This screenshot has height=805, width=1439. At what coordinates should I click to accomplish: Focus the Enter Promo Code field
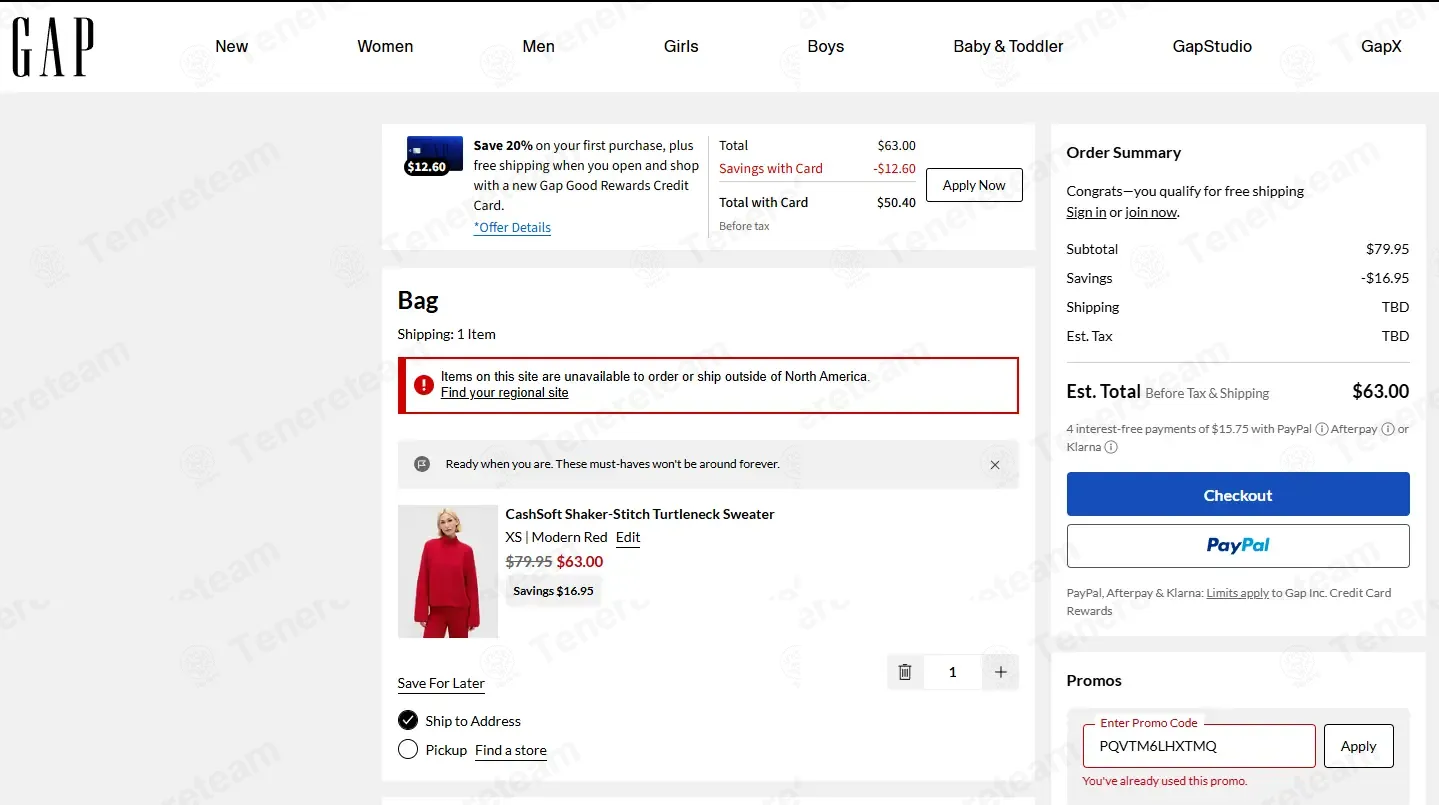pos(1199,746)
